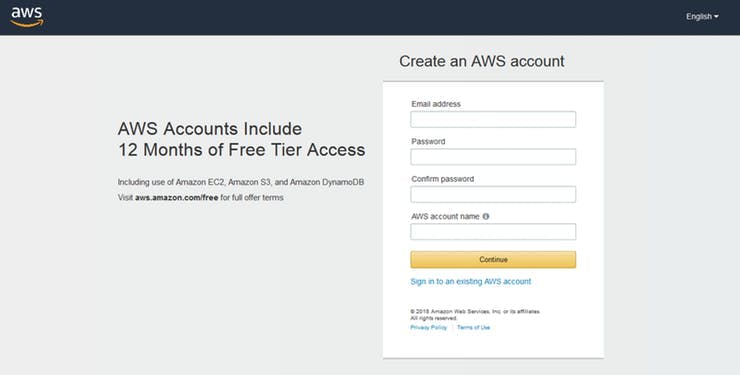Click the caret arrow next to English

click(716, 17)
